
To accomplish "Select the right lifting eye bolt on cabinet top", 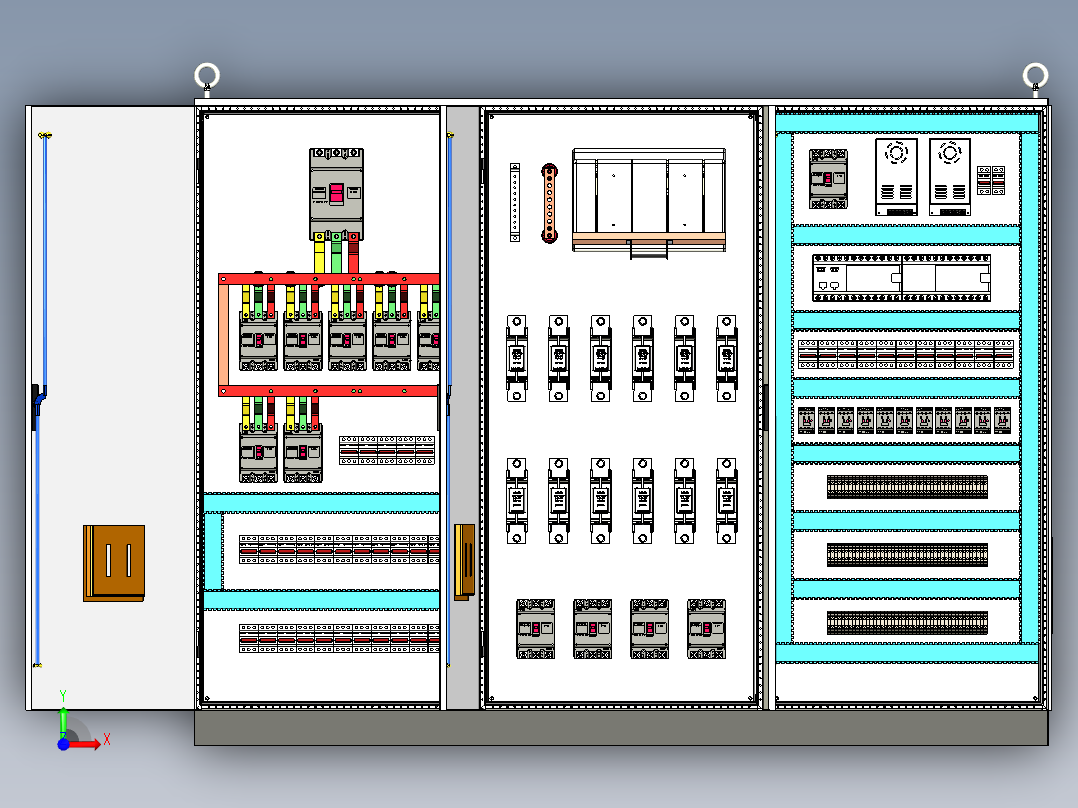I will pyautogui.click(x=1035, y=76).
